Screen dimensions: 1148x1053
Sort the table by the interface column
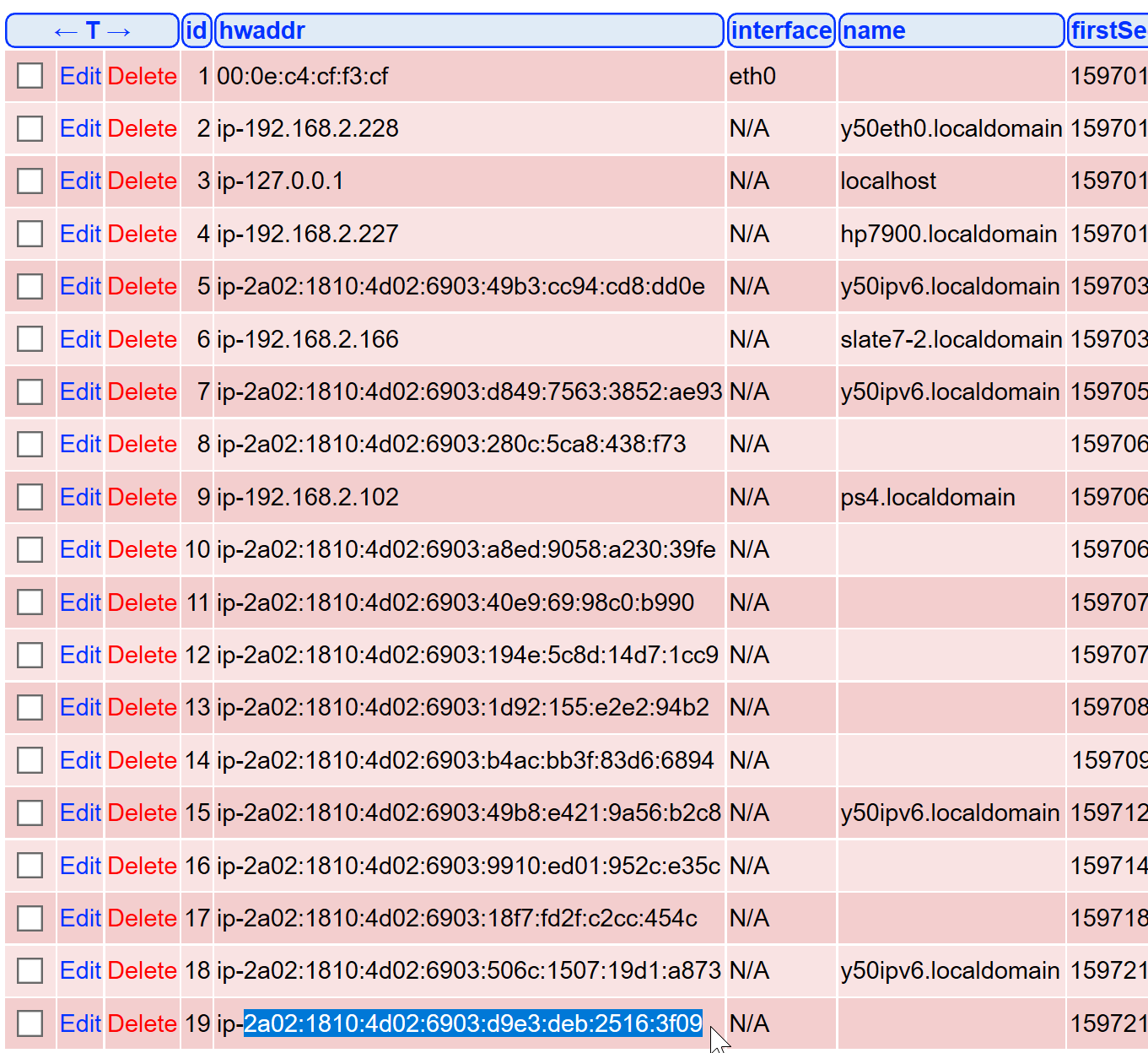(780, 30)
